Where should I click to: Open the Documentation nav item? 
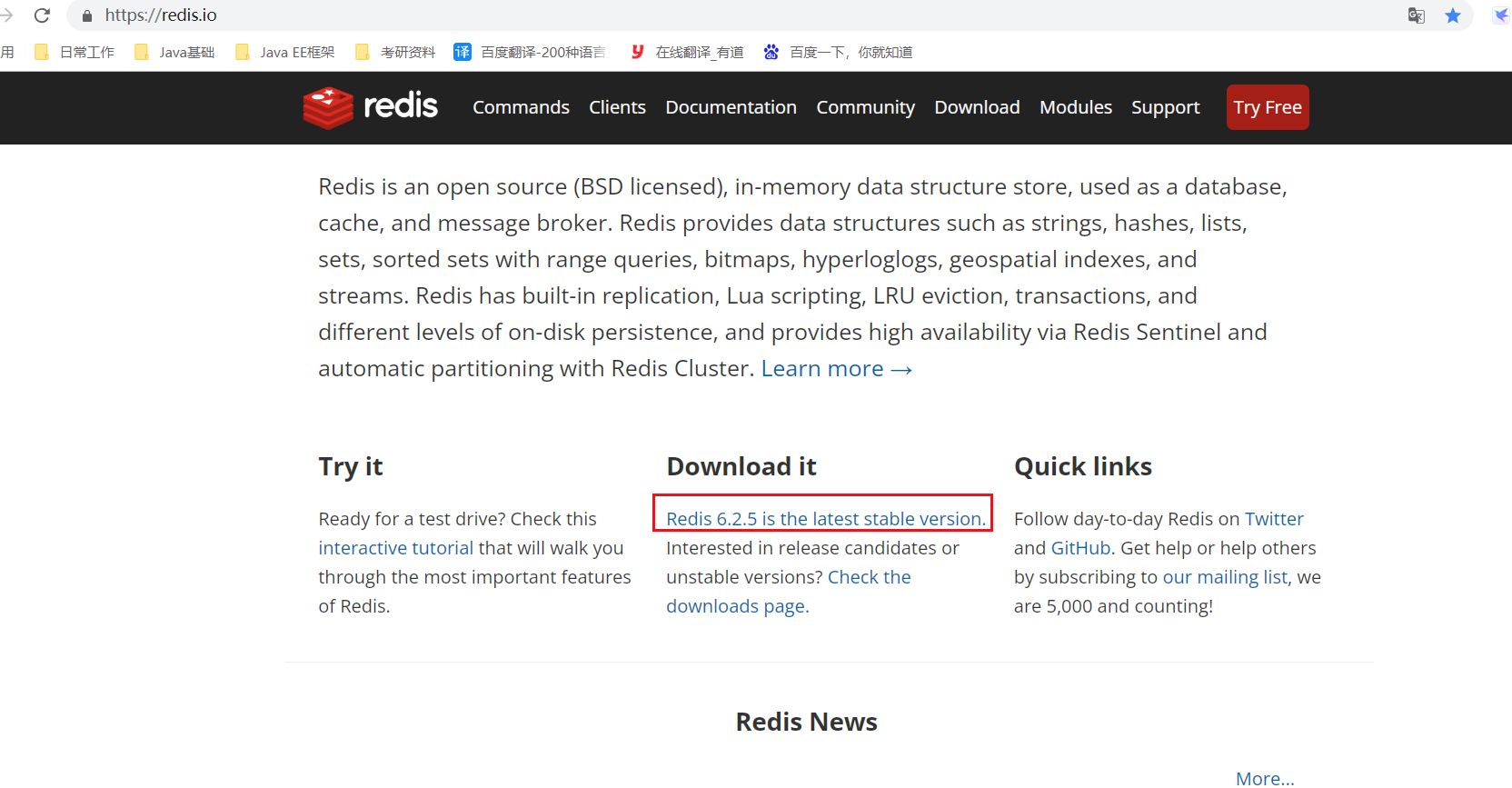click(731, 107)
